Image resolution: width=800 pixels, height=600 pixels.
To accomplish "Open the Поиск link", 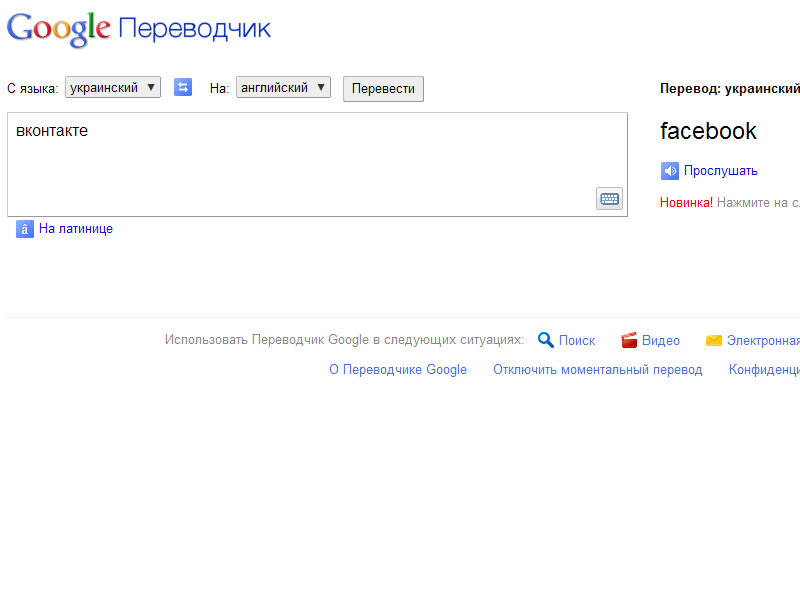I will pyautogui.click(x=577, y=340).
